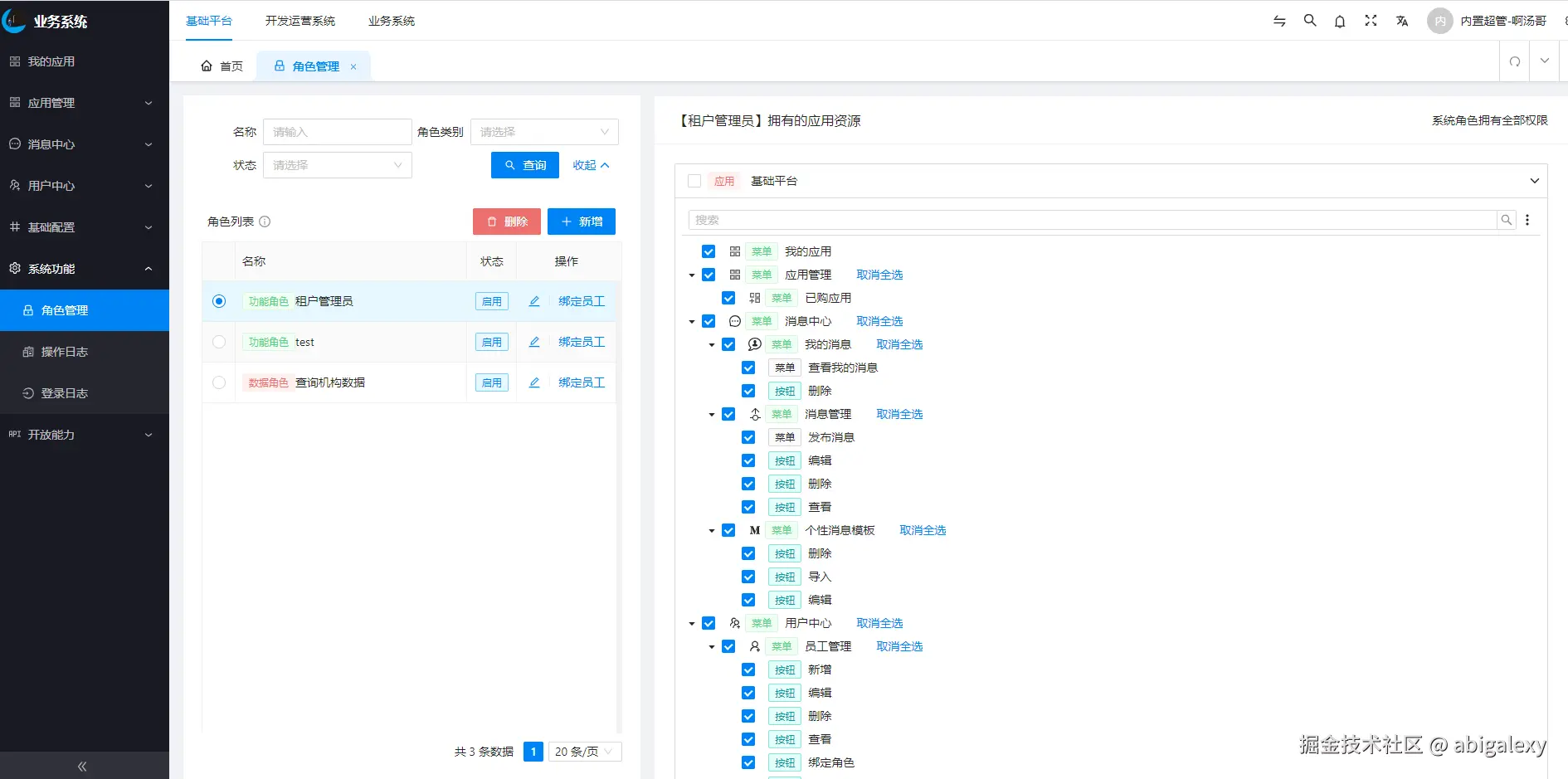Open the resource tree more-options dots
1568x779 pixels.
(1527, 220)
